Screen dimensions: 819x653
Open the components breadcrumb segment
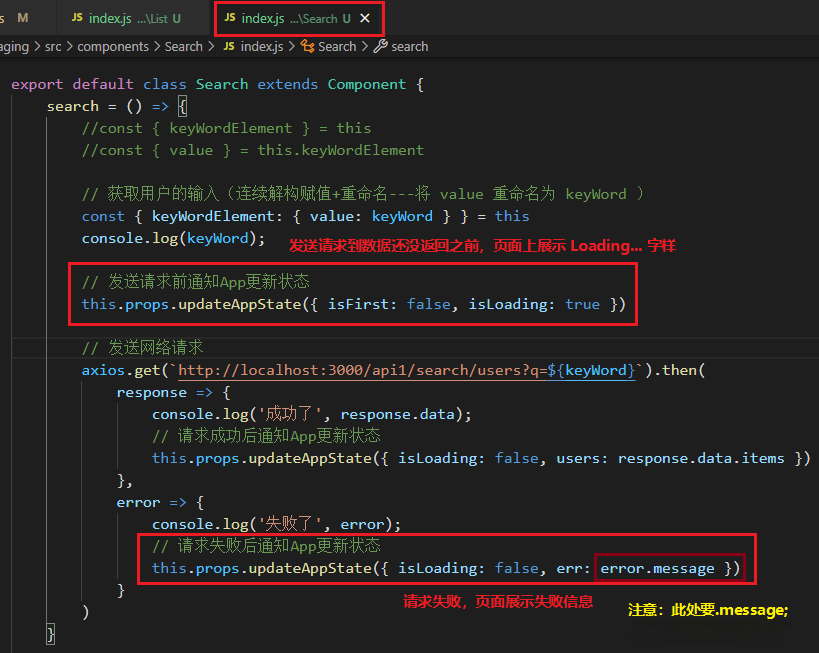pyautogui.click(x=113, y=46)
